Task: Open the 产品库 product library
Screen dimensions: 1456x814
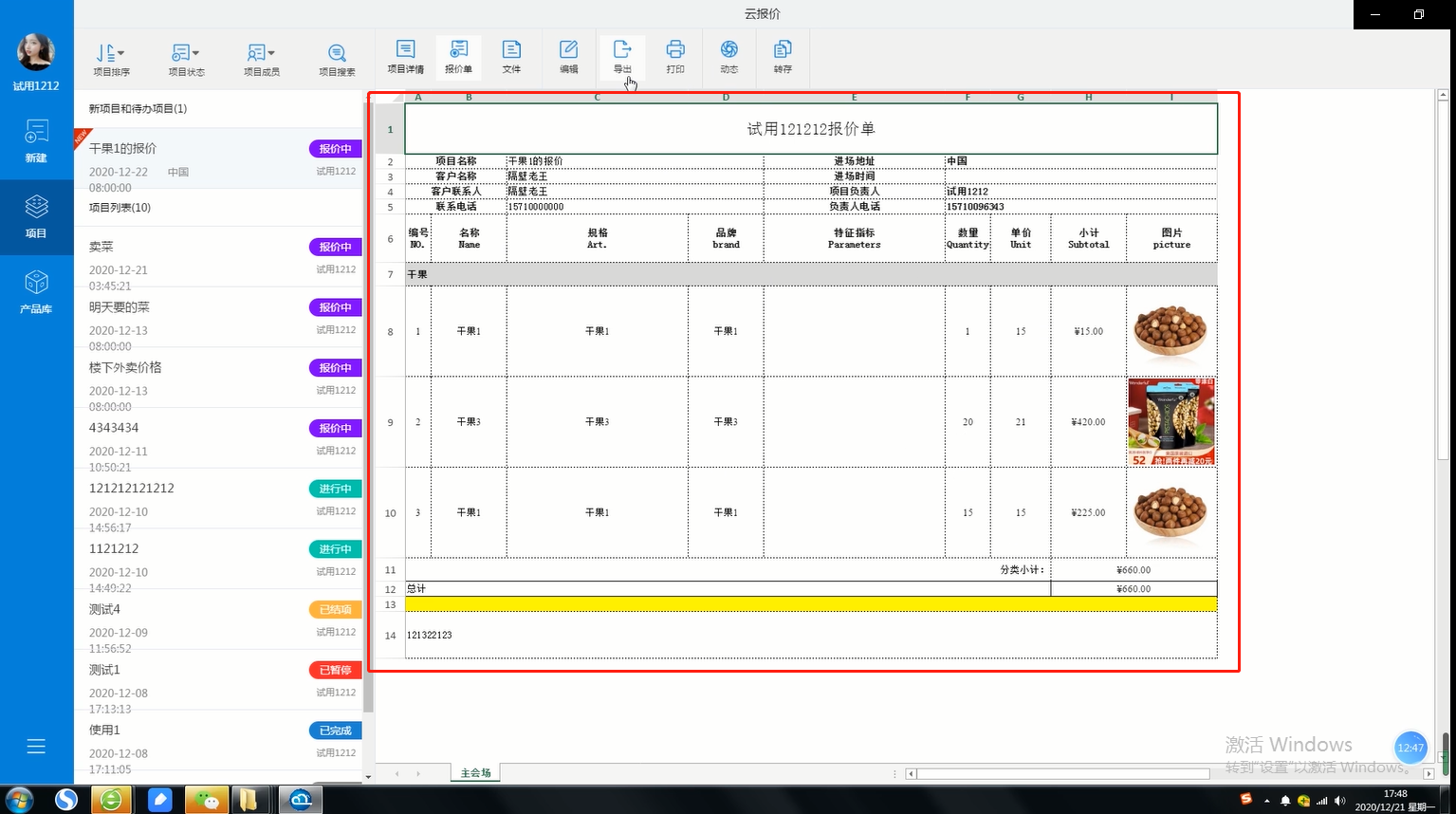Action: click(x=36, y=292)
